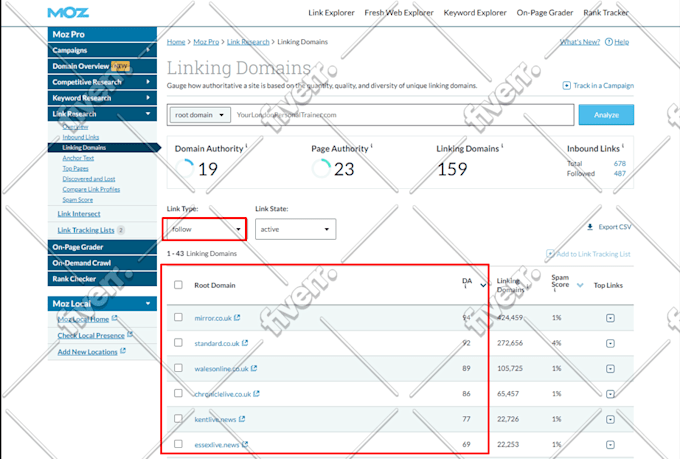
Task: Expand Top Links for walesonline.co.uk
Action: [x=610, y=369]
